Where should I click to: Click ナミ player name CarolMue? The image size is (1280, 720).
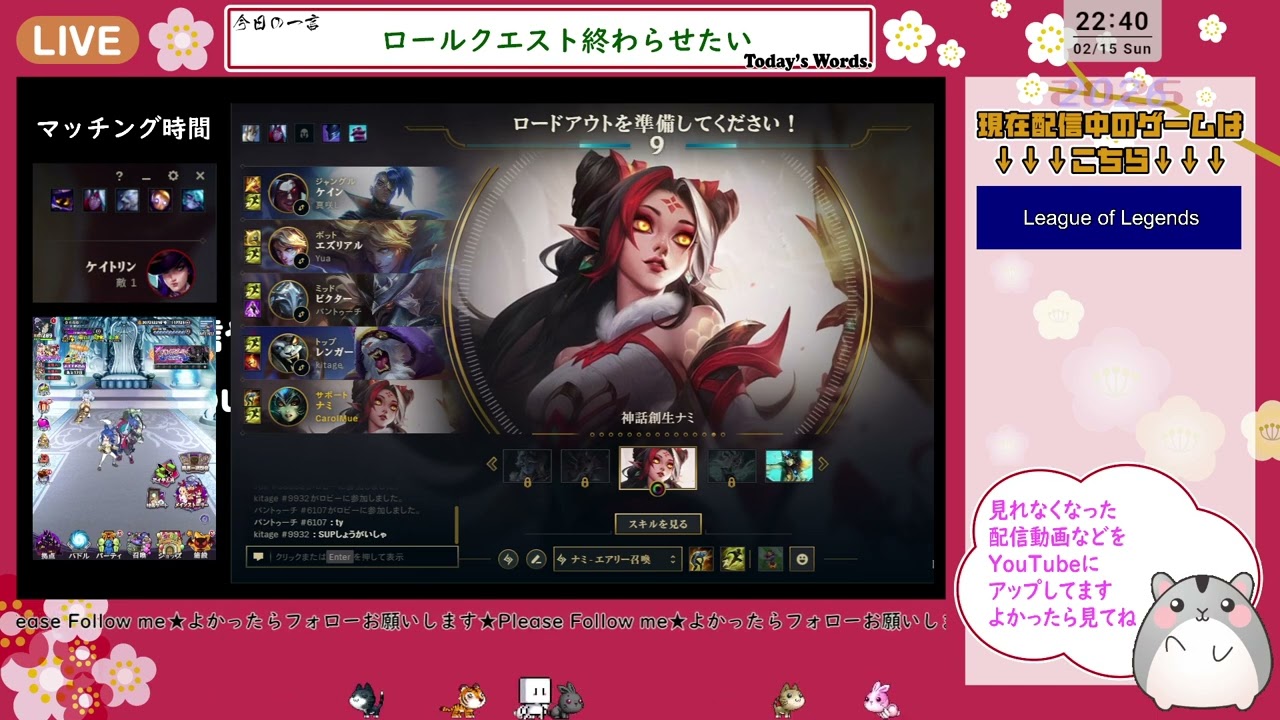click(x=335, y=418)
